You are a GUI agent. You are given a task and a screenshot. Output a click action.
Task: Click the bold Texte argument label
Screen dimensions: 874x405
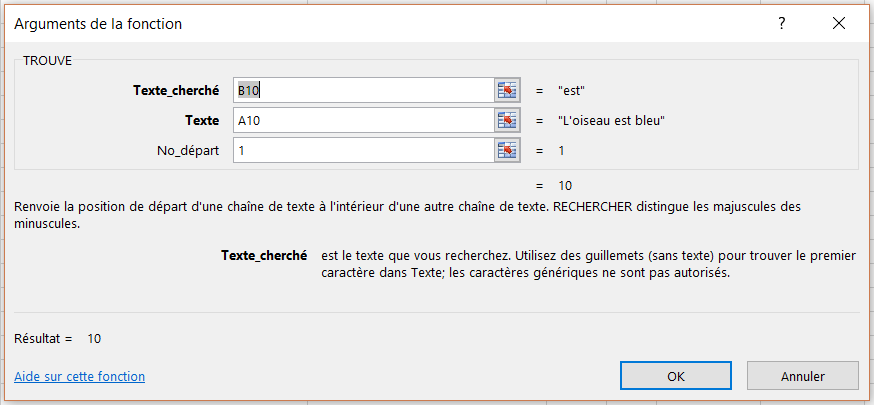point(201,121)
